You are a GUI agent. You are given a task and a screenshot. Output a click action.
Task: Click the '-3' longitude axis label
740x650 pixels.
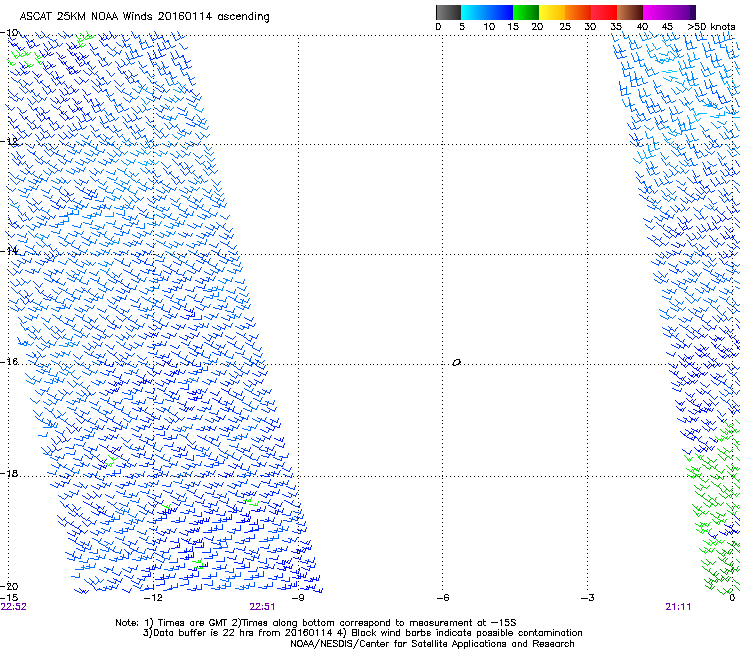[588, 598]
